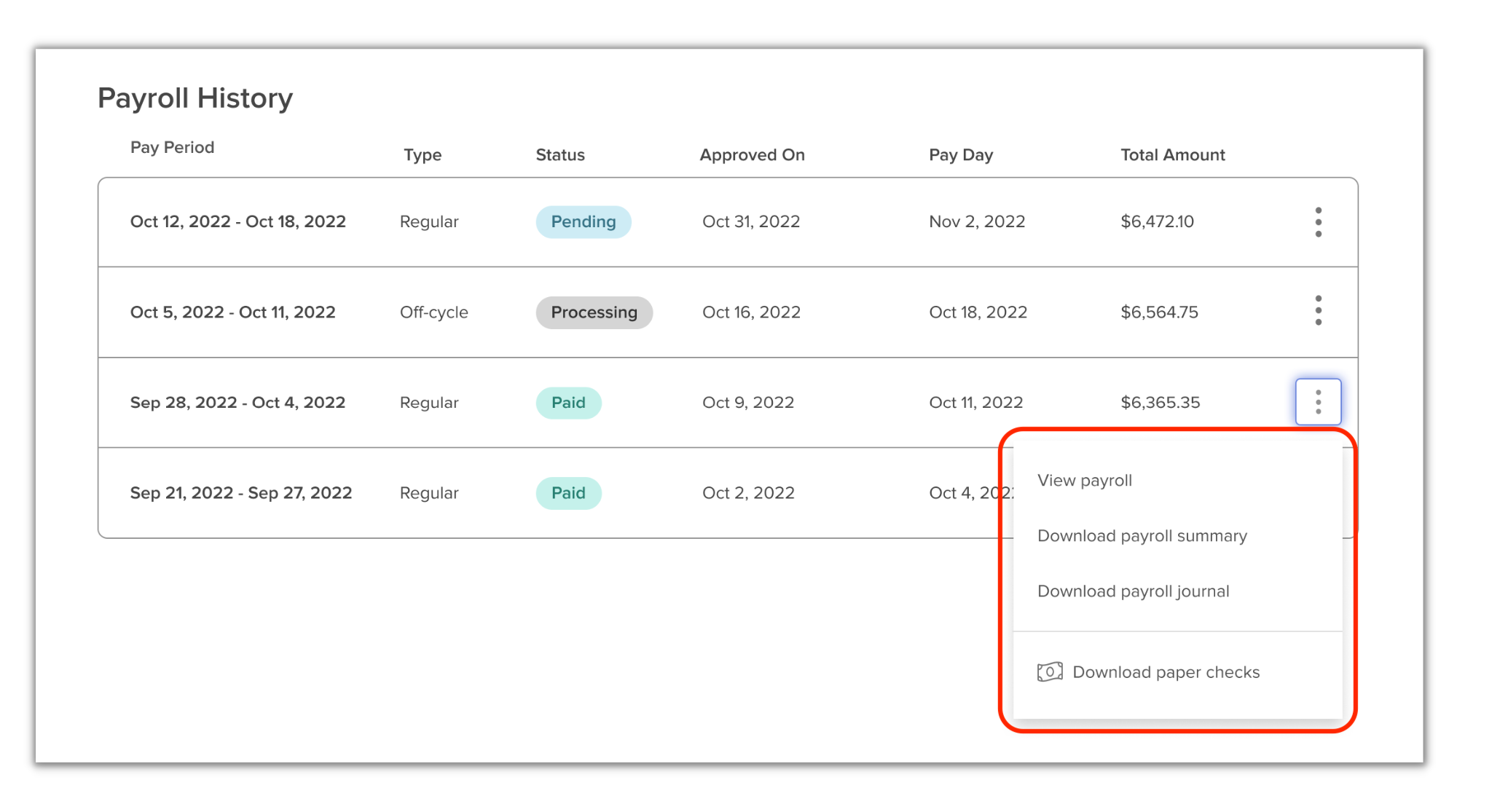This screenshot has width=1492, height=812.
Task: Open the Pay Period column sort dropdown
Action: coord(172,147)
